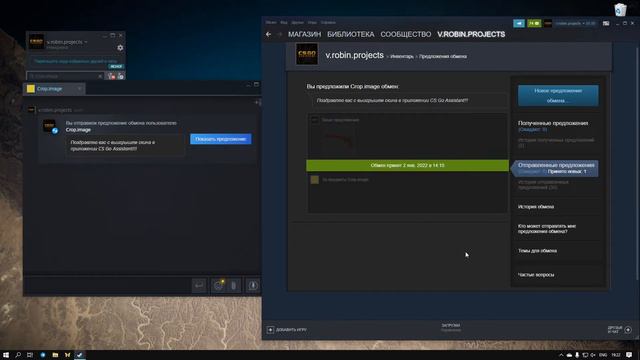Viewport: 640px width, 360px height.
Task: Click the sender avatar in chat message
Action: click(49, 125)
